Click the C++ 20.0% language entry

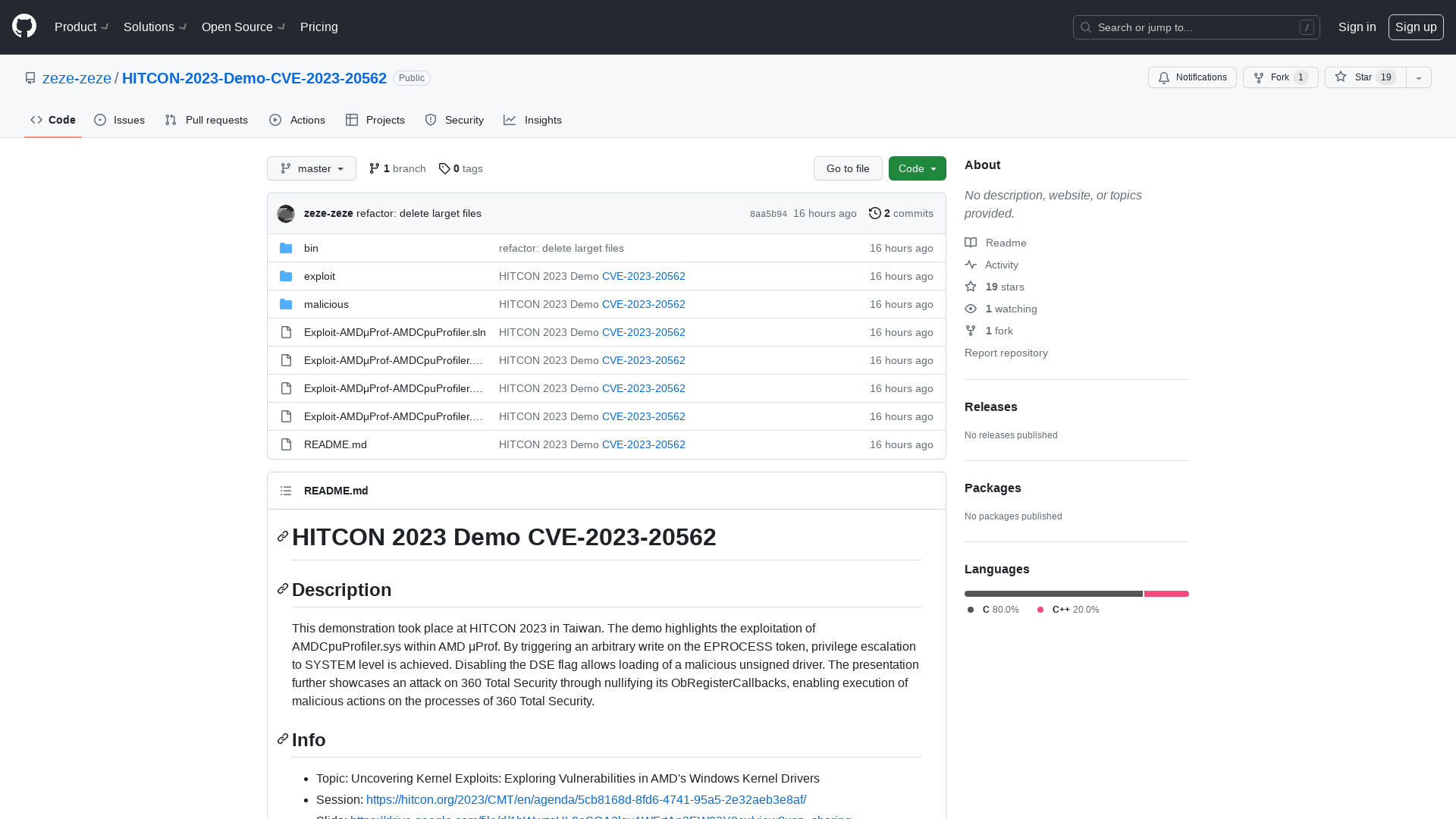click(1068, 610)
